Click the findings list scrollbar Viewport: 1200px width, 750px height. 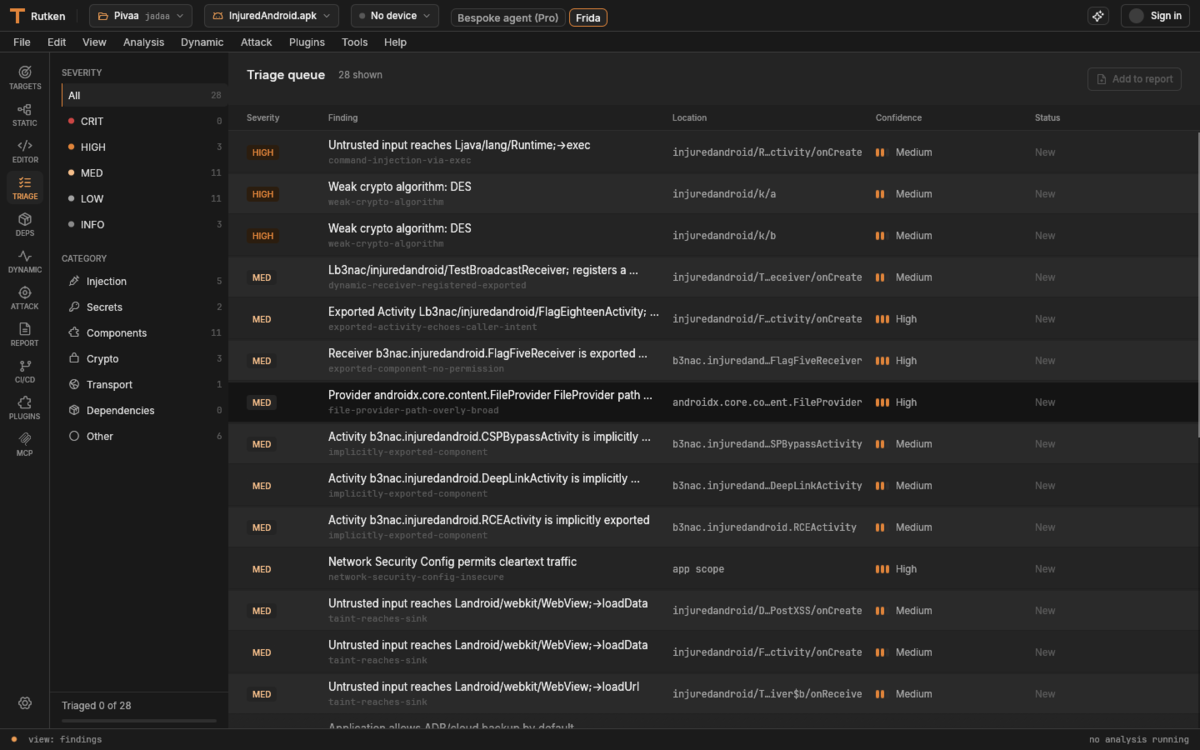coord(1197,283)
